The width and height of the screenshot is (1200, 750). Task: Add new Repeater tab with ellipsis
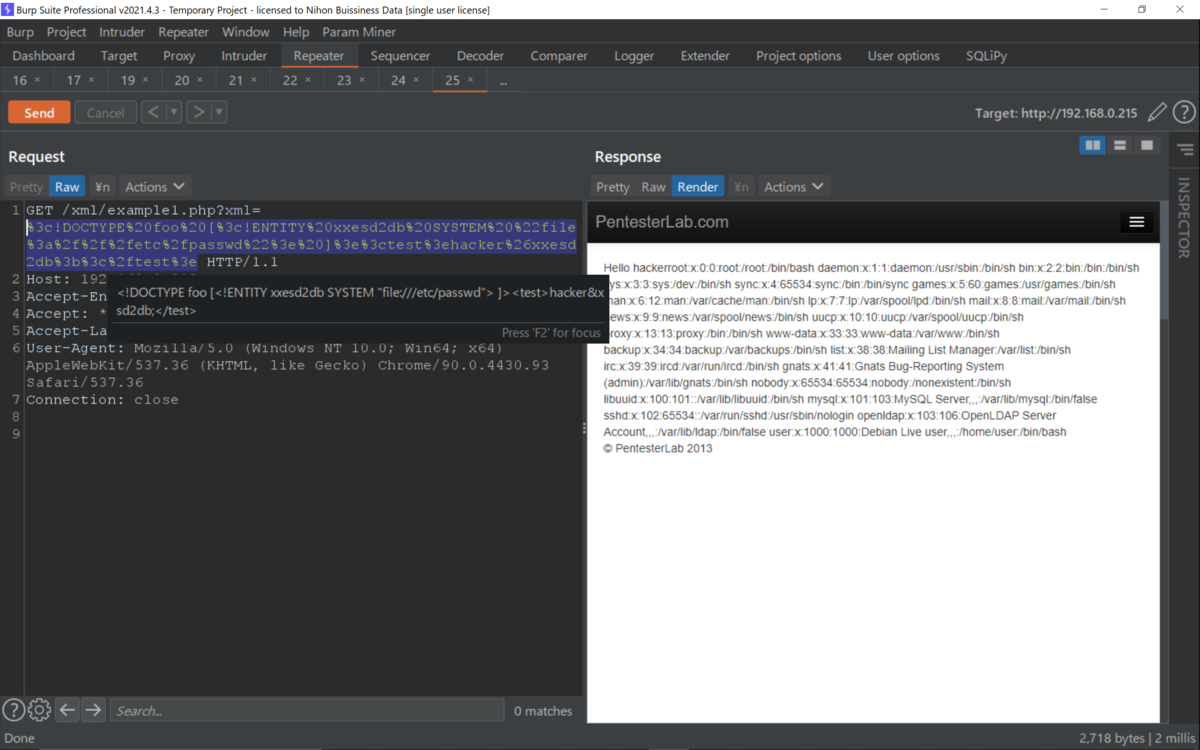pyautogui.click(x=503, y=81)
